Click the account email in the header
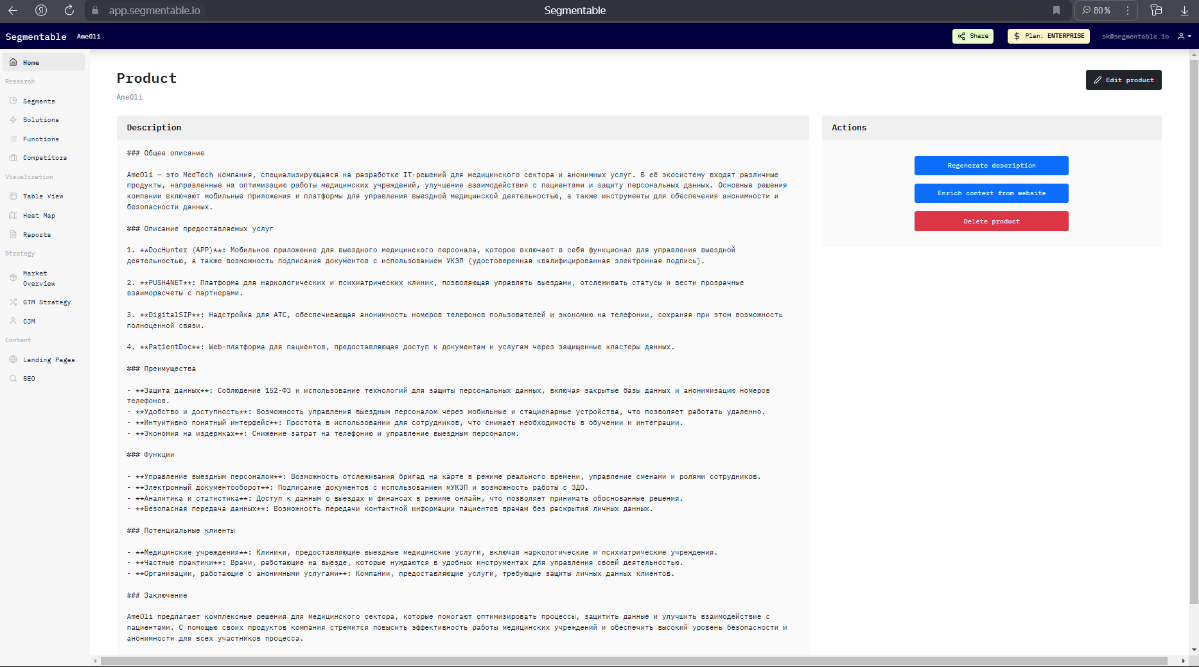The height and width of the screenshot is (667, 1199). (1135, 36)
